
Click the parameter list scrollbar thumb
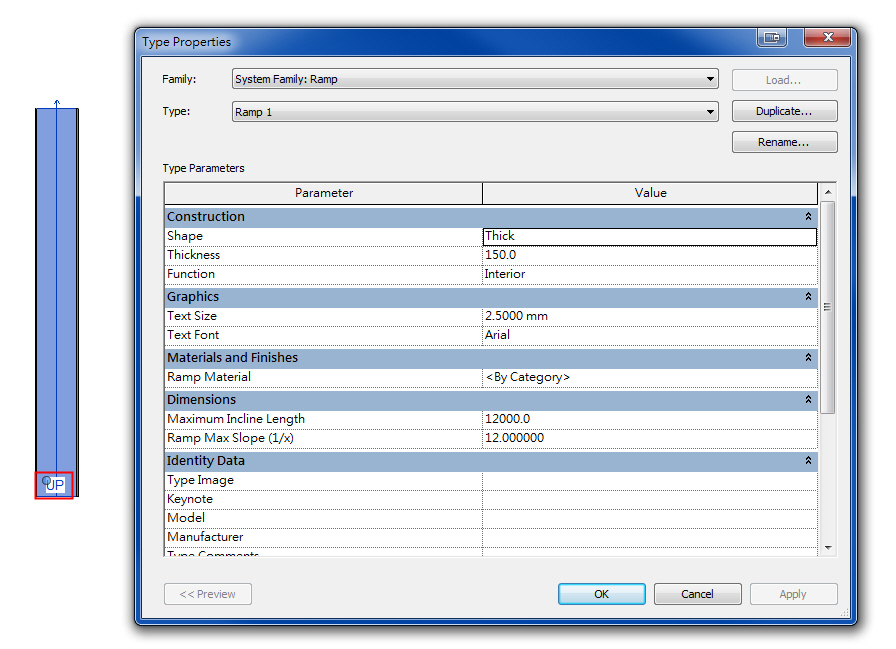click(827, 307)
